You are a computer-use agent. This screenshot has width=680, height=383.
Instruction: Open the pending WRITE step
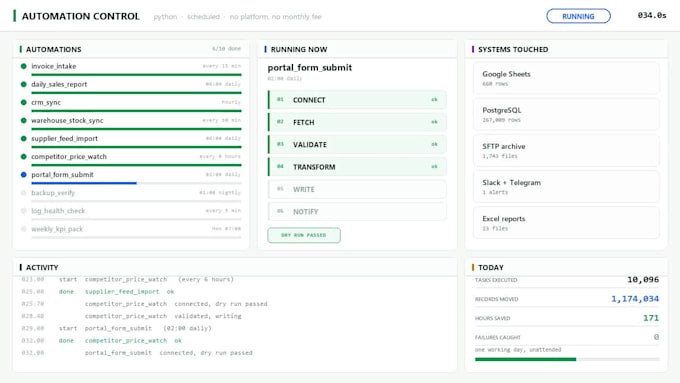[357, 189]
